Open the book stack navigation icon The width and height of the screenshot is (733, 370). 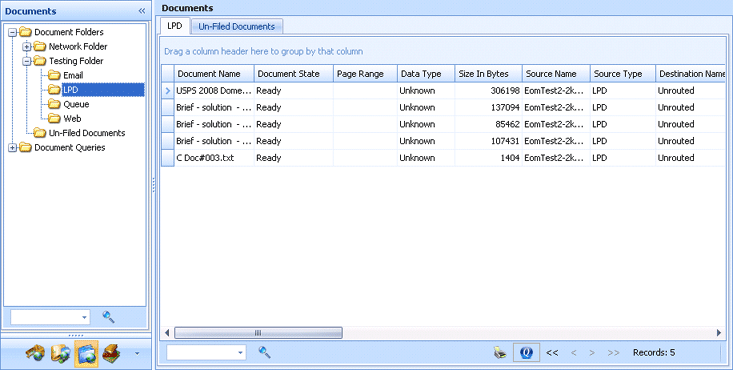point(111,354)
